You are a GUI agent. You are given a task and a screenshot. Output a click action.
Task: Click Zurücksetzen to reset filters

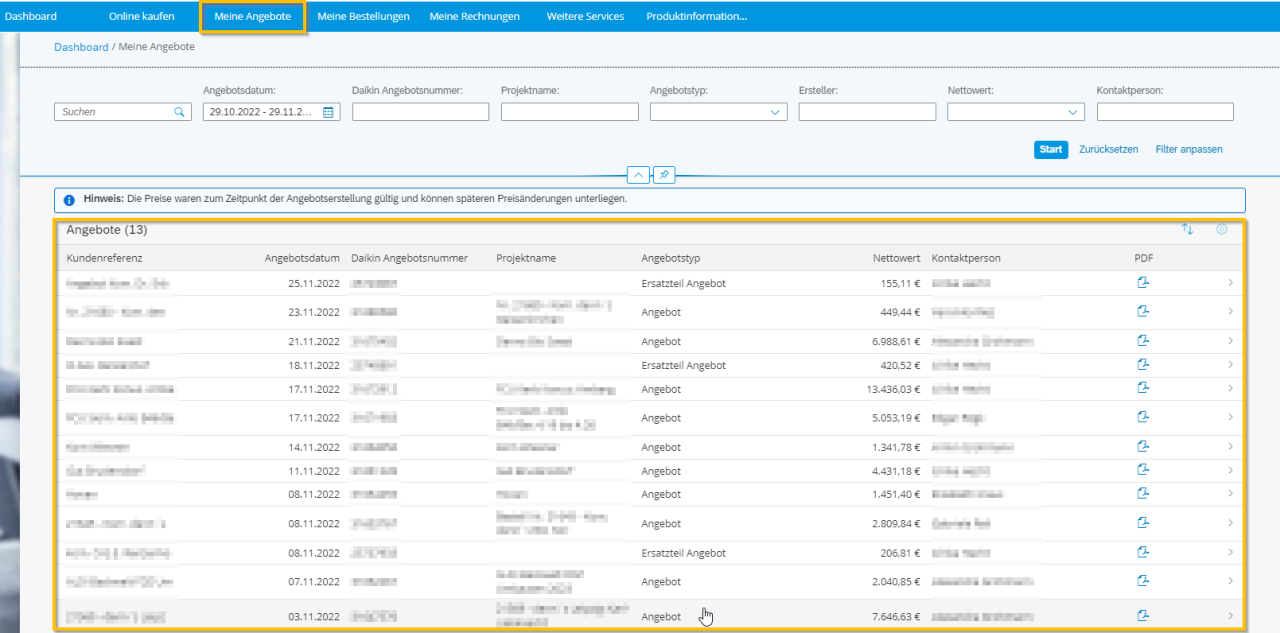point(1108,149)
